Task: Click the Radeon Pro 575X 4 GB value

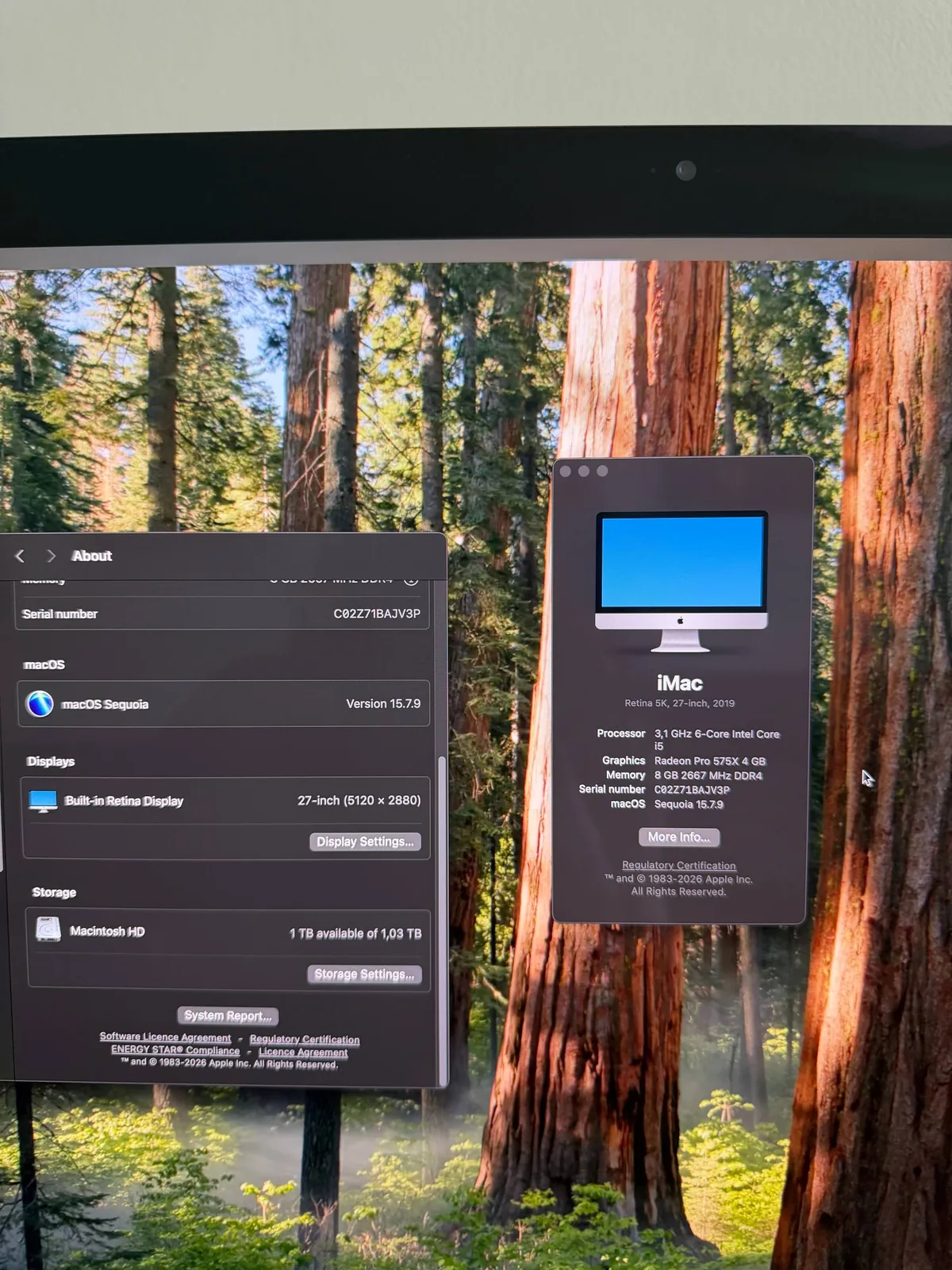Action: click(710, 761)
